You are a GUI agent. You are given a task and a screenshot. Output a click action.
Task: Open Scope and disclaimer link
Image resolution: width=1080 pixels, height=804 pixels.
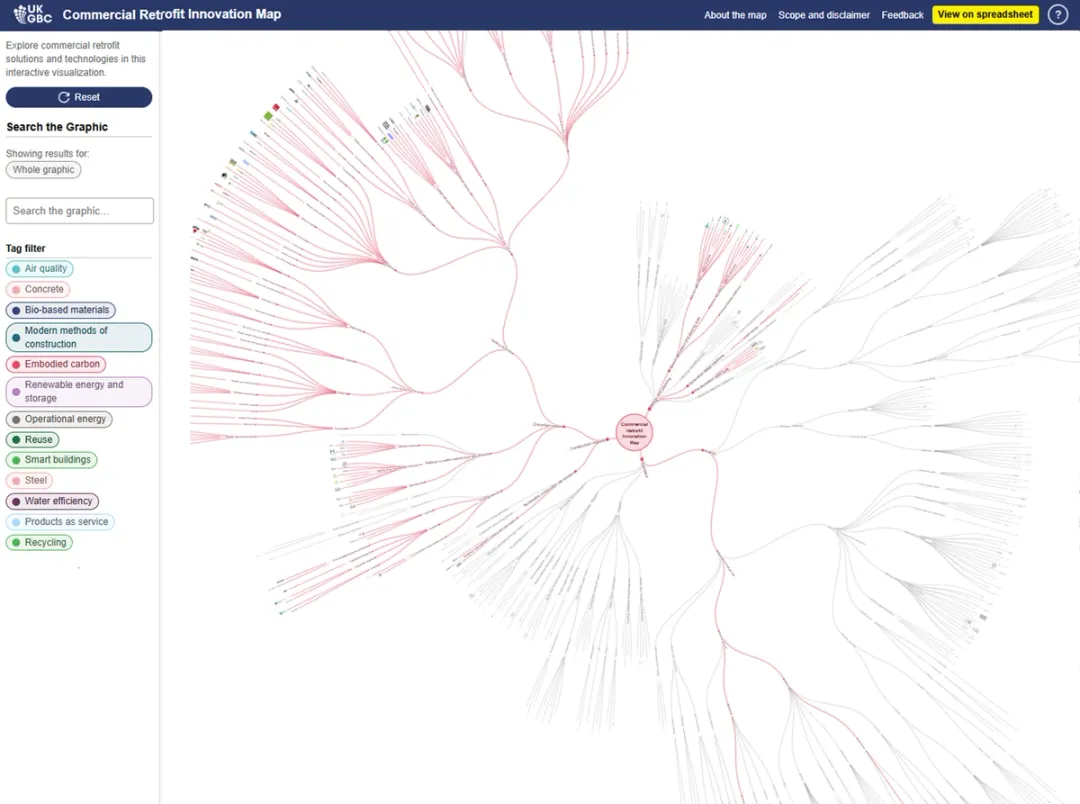(824, 15)
